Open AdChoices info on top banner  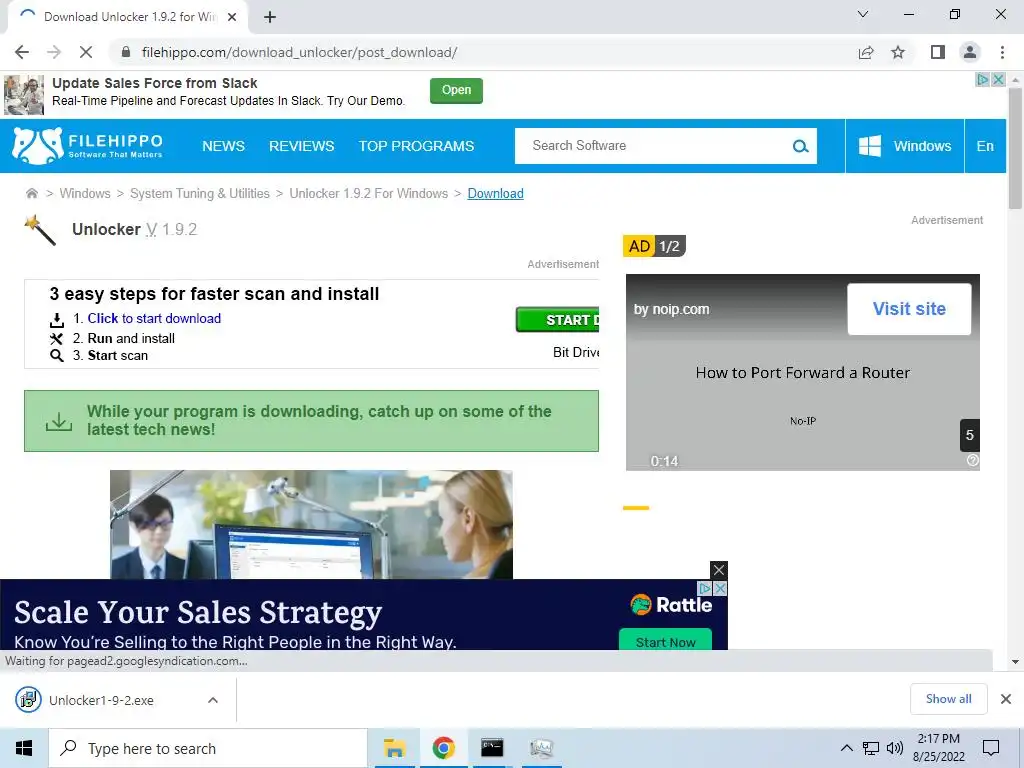pos(982,80)
